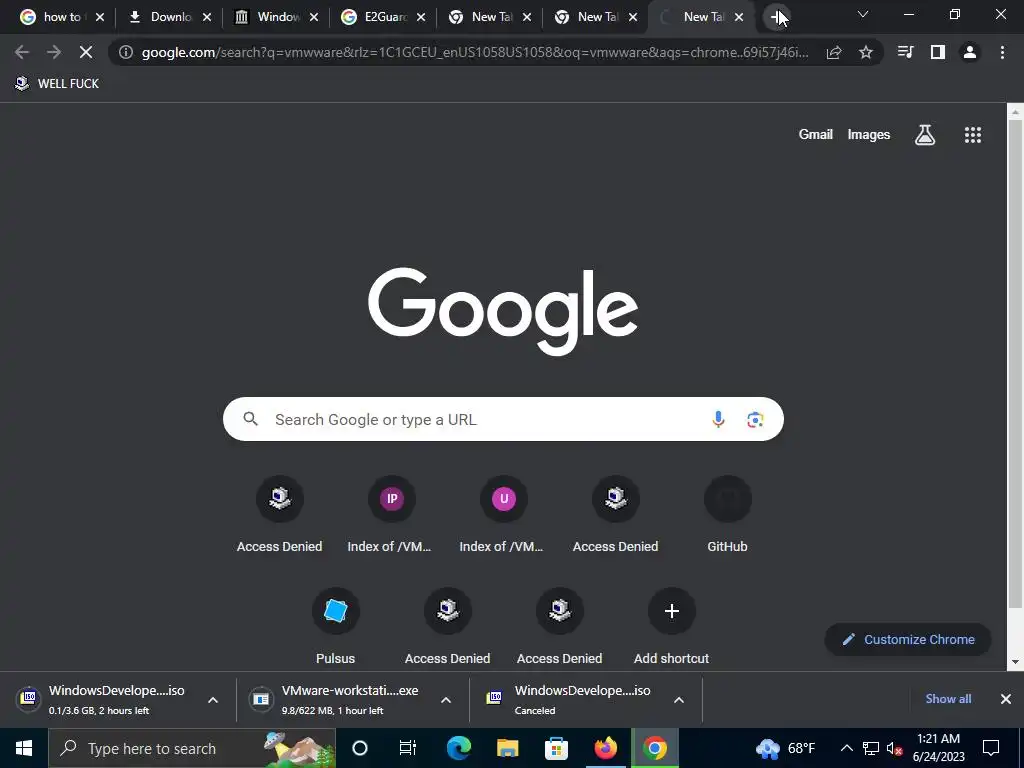
Task: Bookmark this page with the star icon
Action: coord(866,52)
